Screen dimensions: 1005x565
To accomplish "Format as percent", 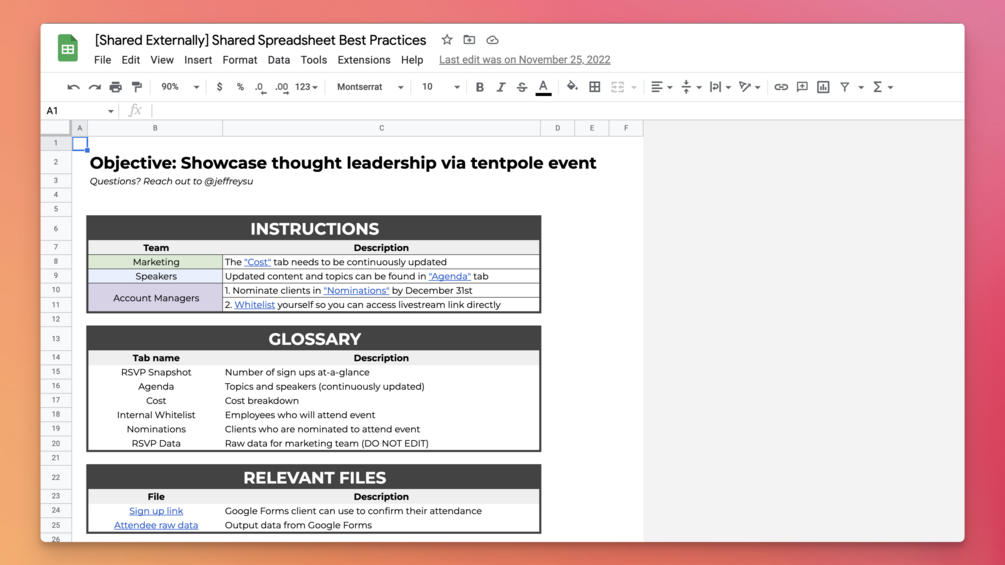I will pyautogui.click(x=240, y=87).
